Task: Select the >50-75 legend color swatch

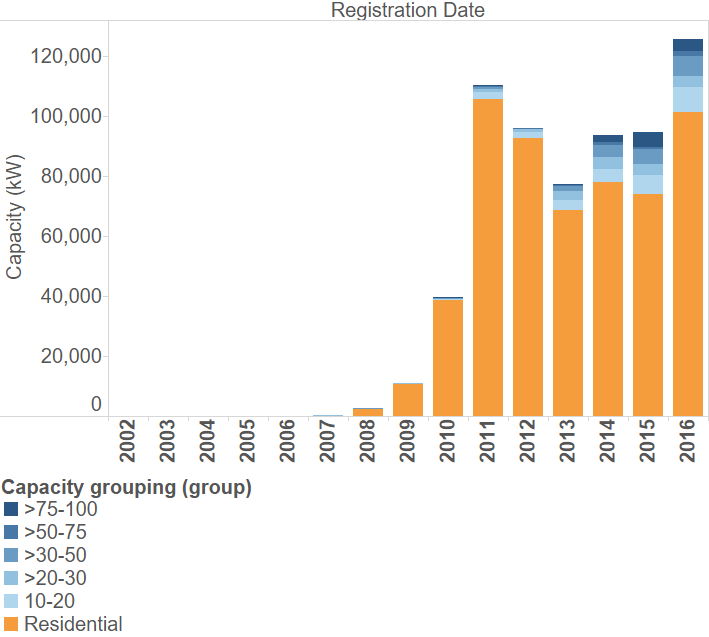Action: click(x=11, y=532)
